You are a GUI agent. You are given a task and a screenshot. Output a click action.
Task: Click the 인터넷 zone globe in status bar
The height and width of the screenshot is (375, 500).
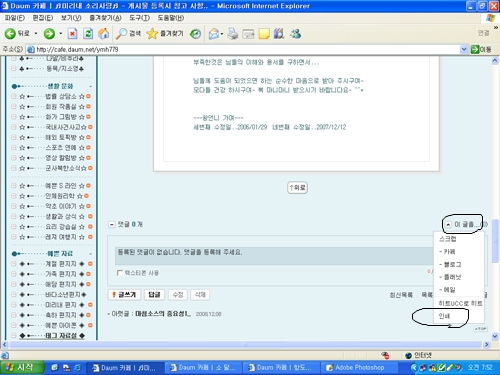point(408,355)
